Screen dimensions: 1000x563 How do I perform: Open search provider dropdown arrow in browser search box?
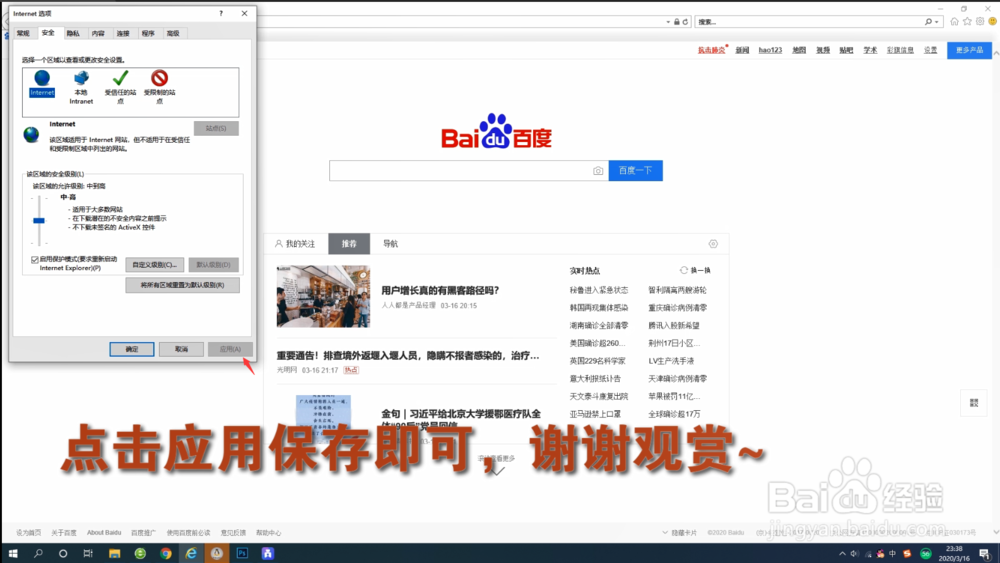pyautogui.click(x=937, y=22)
